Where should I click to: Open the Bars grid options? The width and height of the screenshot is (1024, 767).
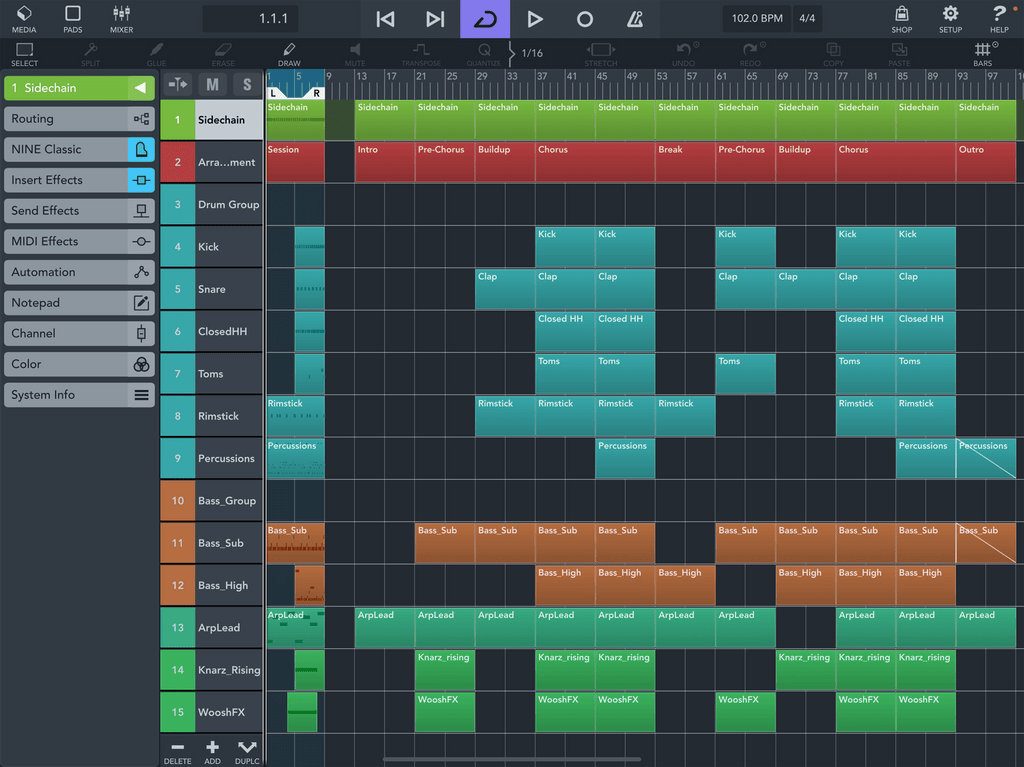(983, 54)
